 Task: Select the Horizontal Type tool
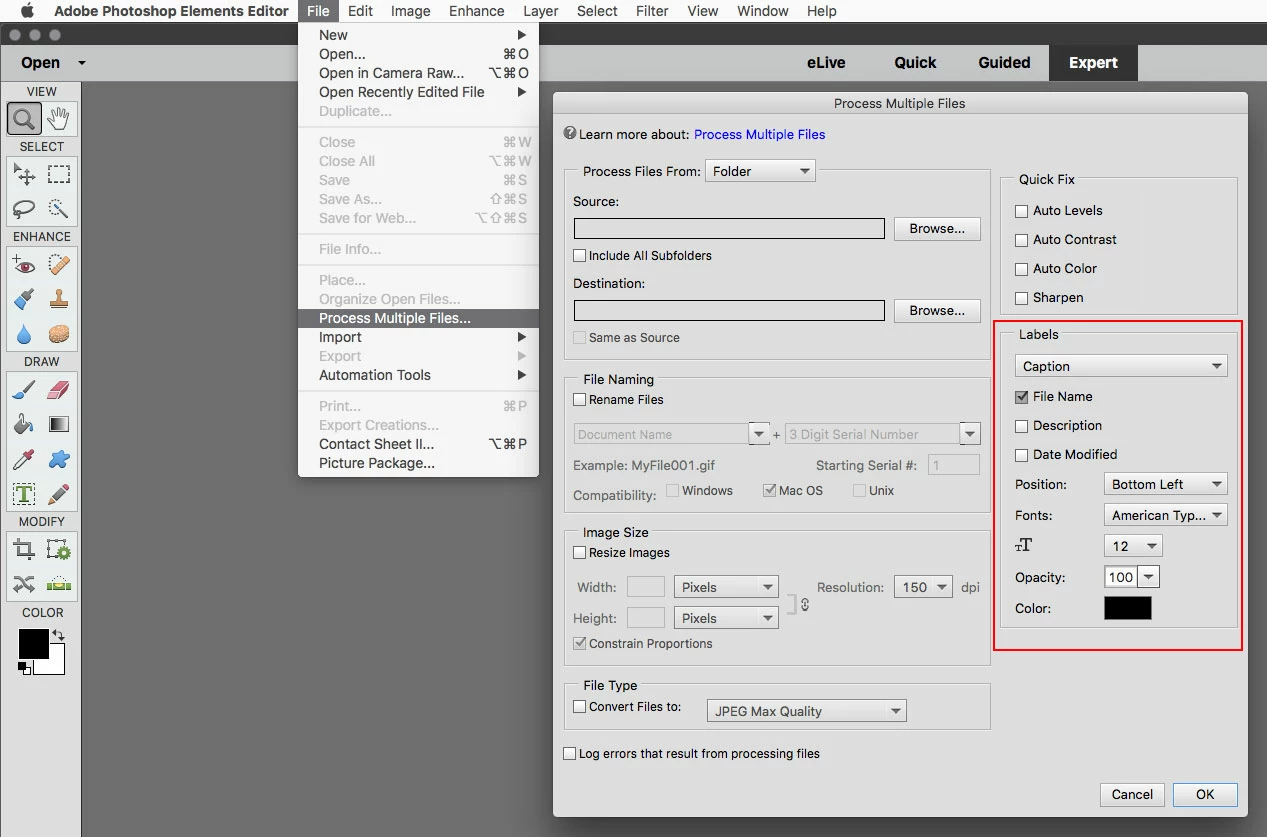coord(24,494)
